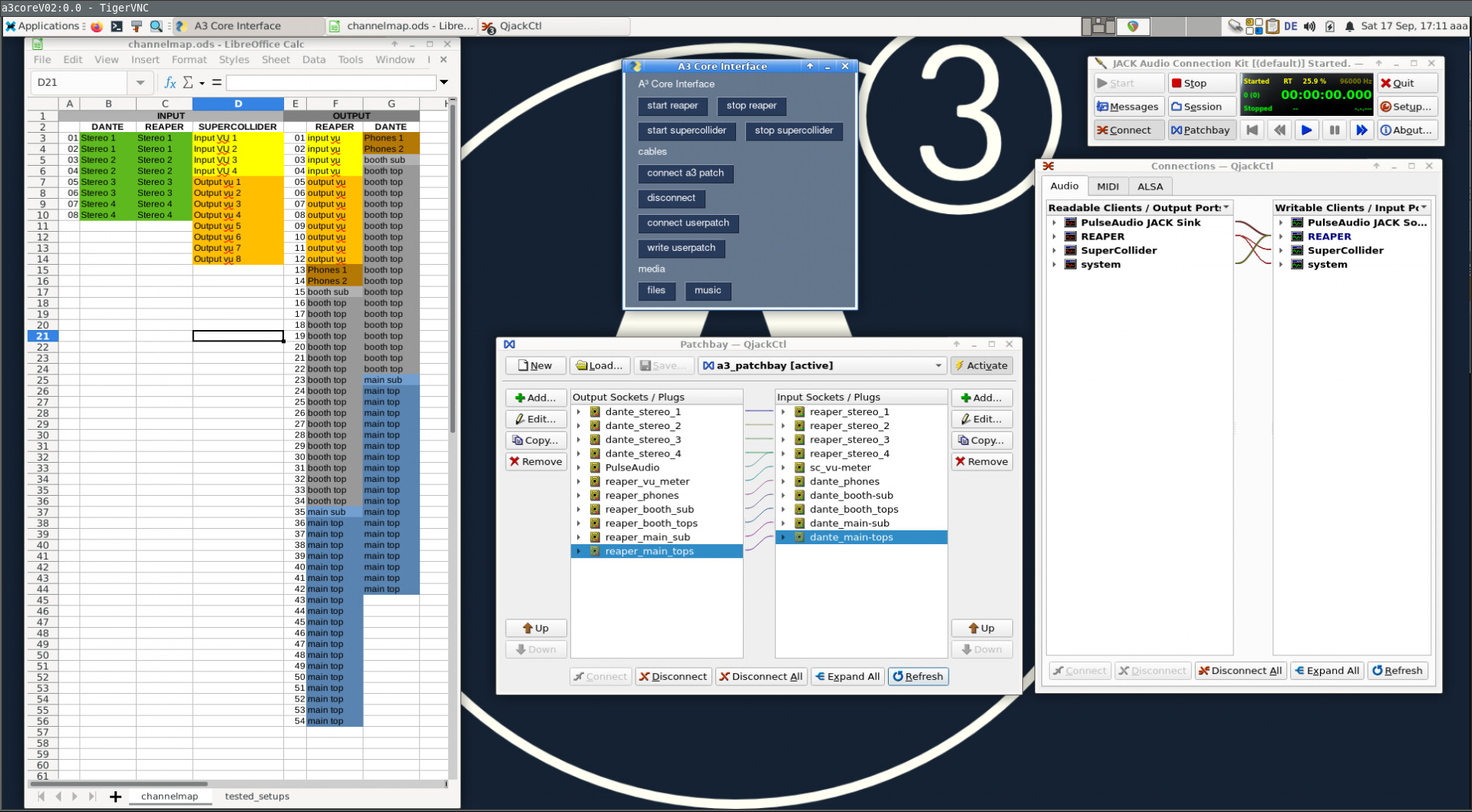1472x812 pixels.
Task: Open QjackCtl Messages window
Action: coord(1128,107)
